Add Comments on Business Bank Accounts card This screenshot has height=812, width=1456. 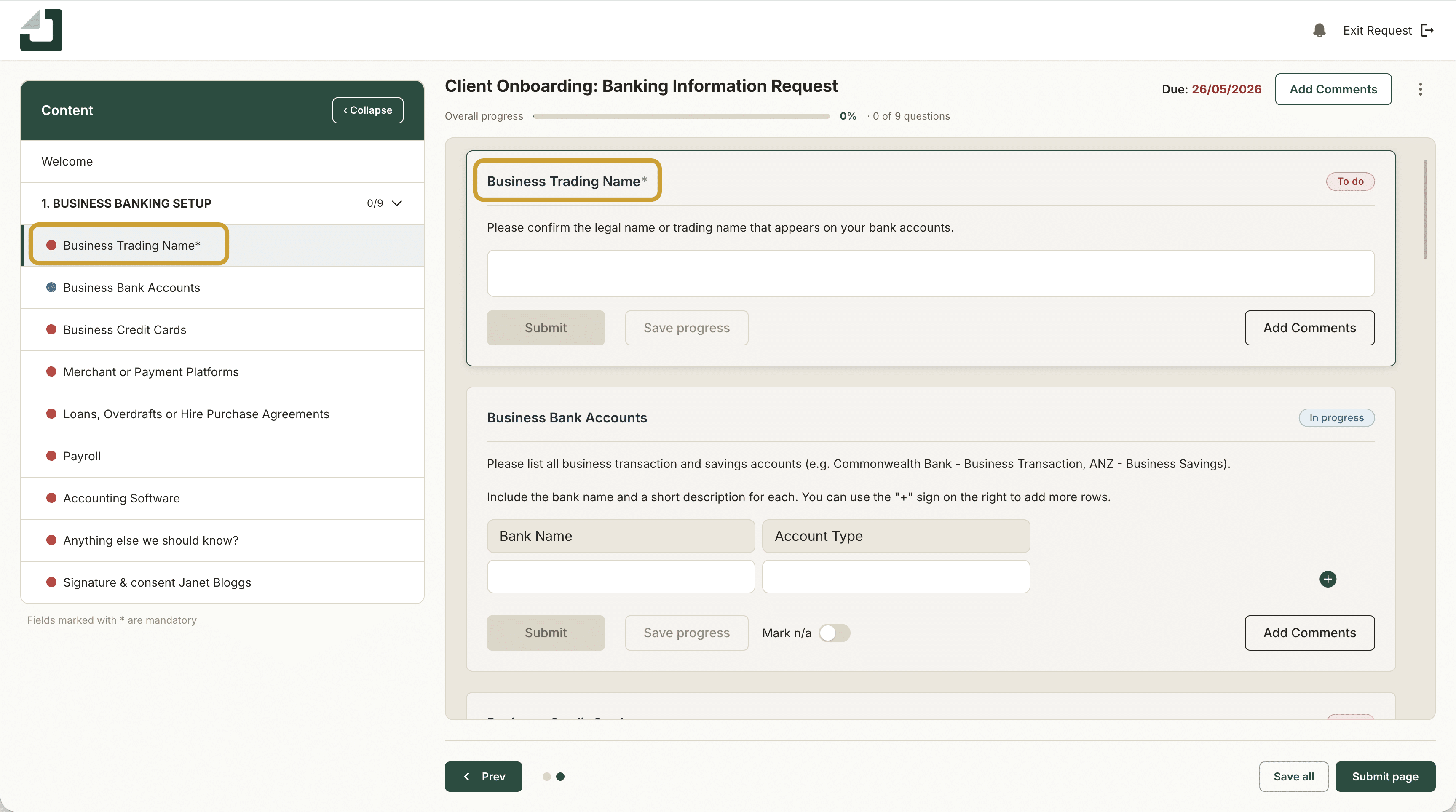1310,633
